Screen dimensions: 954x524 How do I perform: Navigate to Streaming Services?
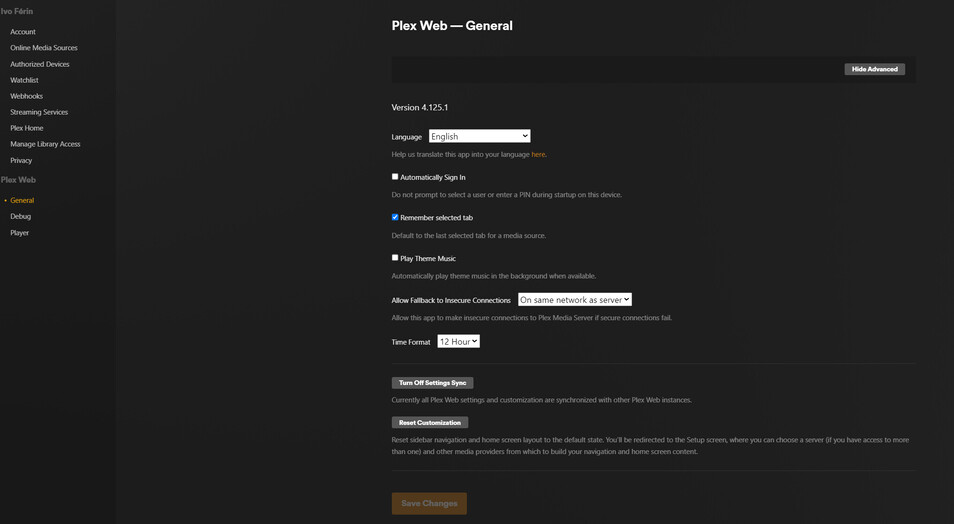39,112
